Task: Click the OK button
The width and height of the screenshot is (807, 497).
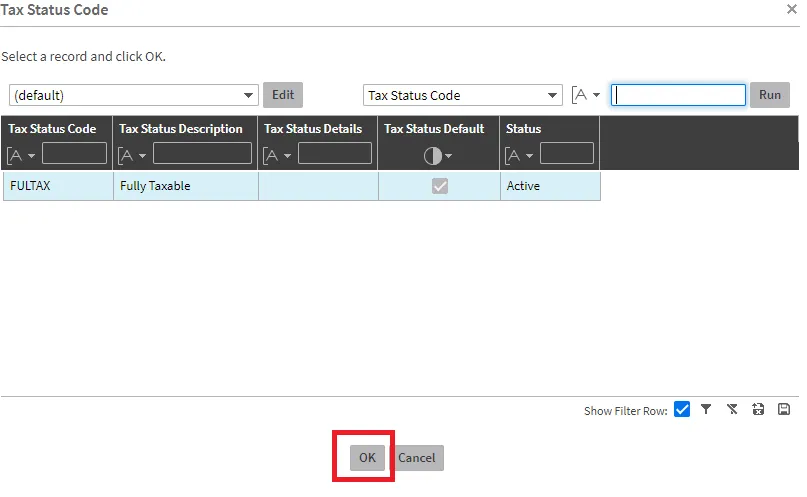Action: pyautogui.click(x=367, y=457)
